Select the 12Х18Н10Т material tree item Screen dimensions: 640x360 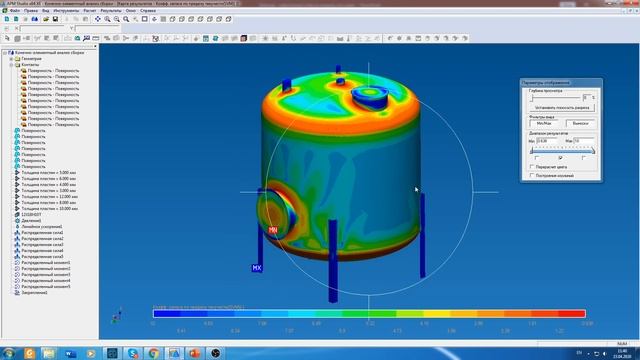tap(31, 215)
